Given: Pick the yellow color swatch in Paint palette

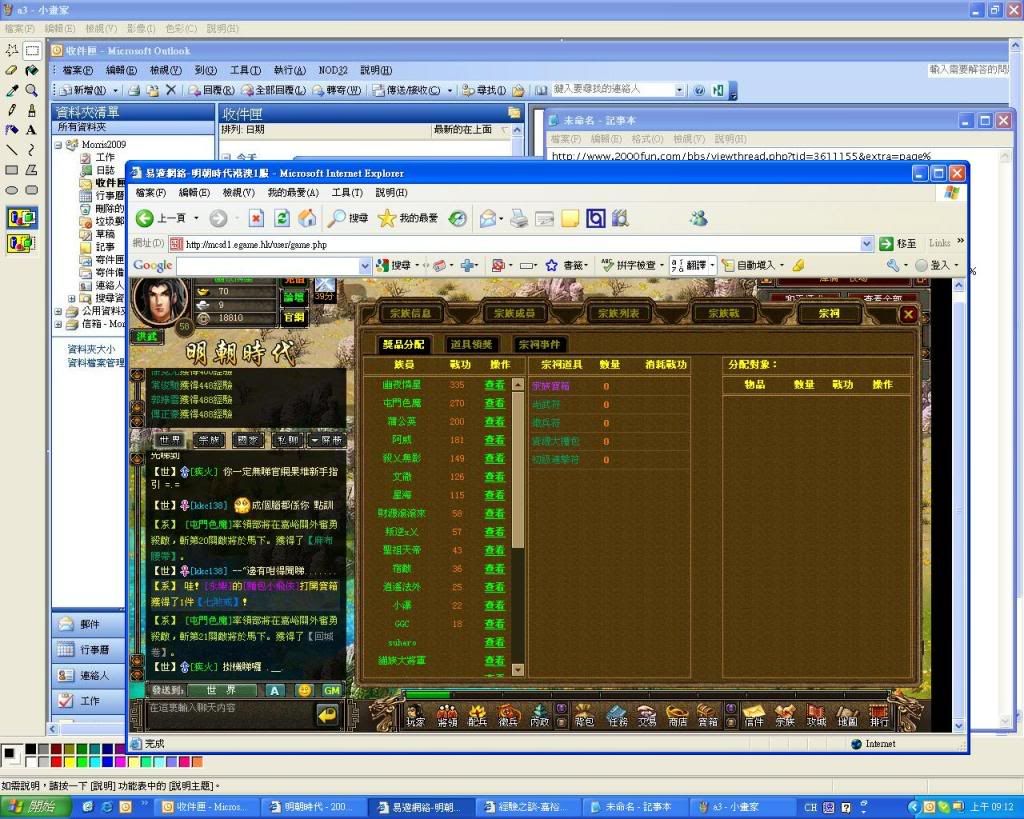Looking at the screenshot, I should (x=69, y=762).
